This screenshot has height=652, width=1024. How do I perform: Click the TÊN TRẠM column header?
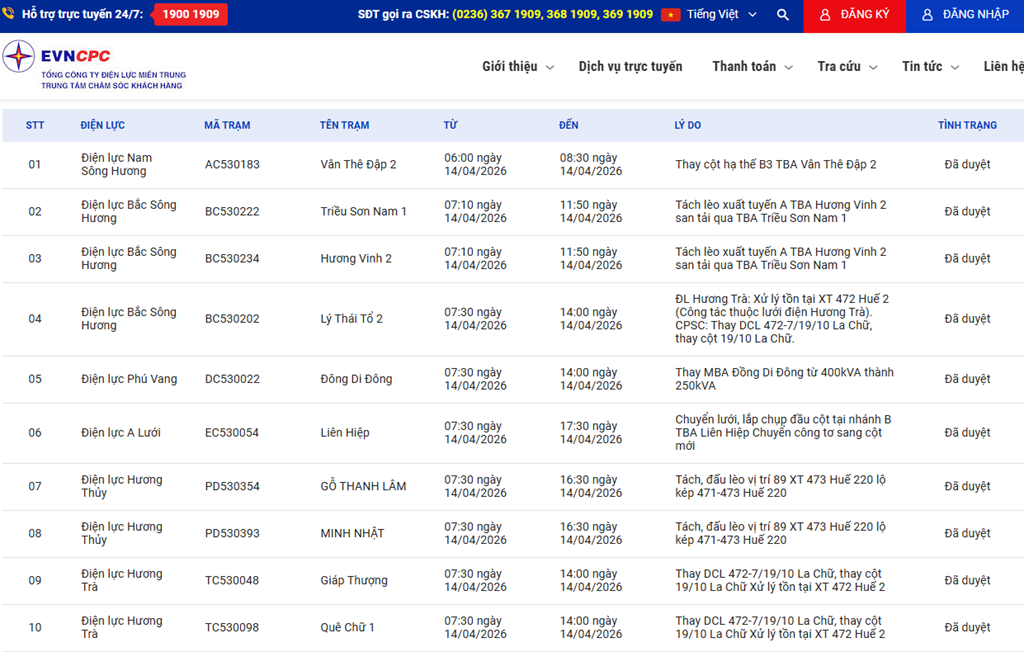[344, 125]
